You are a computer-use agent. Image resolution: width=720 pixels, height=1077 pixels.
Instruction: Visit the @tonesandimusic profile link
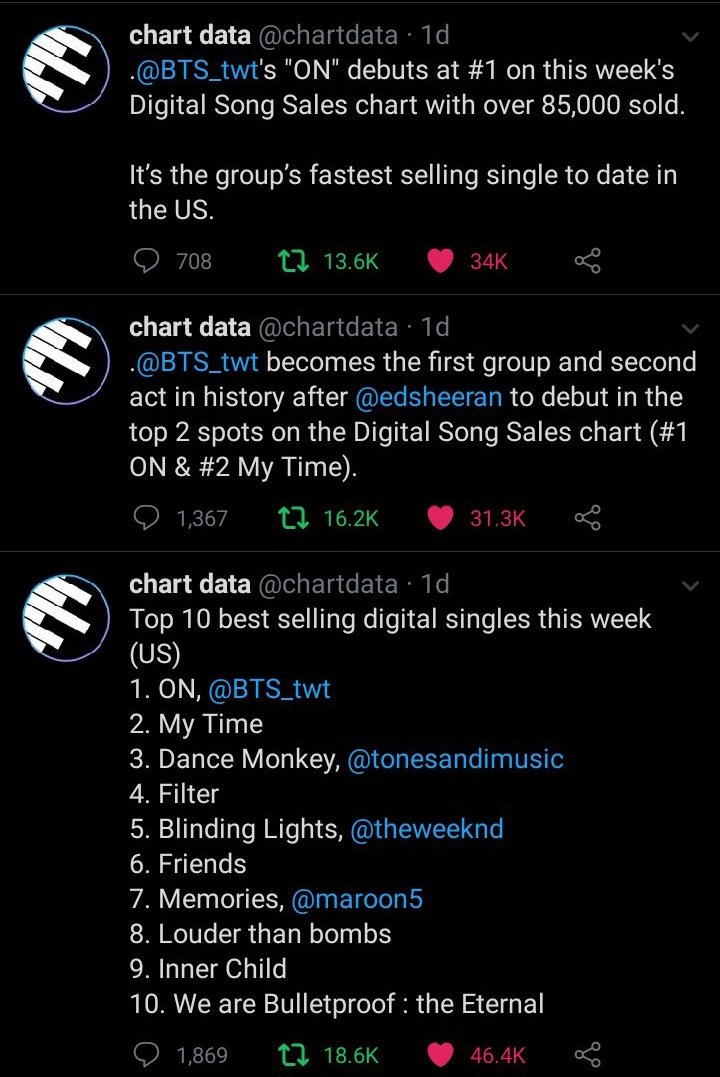click(455, 759)
